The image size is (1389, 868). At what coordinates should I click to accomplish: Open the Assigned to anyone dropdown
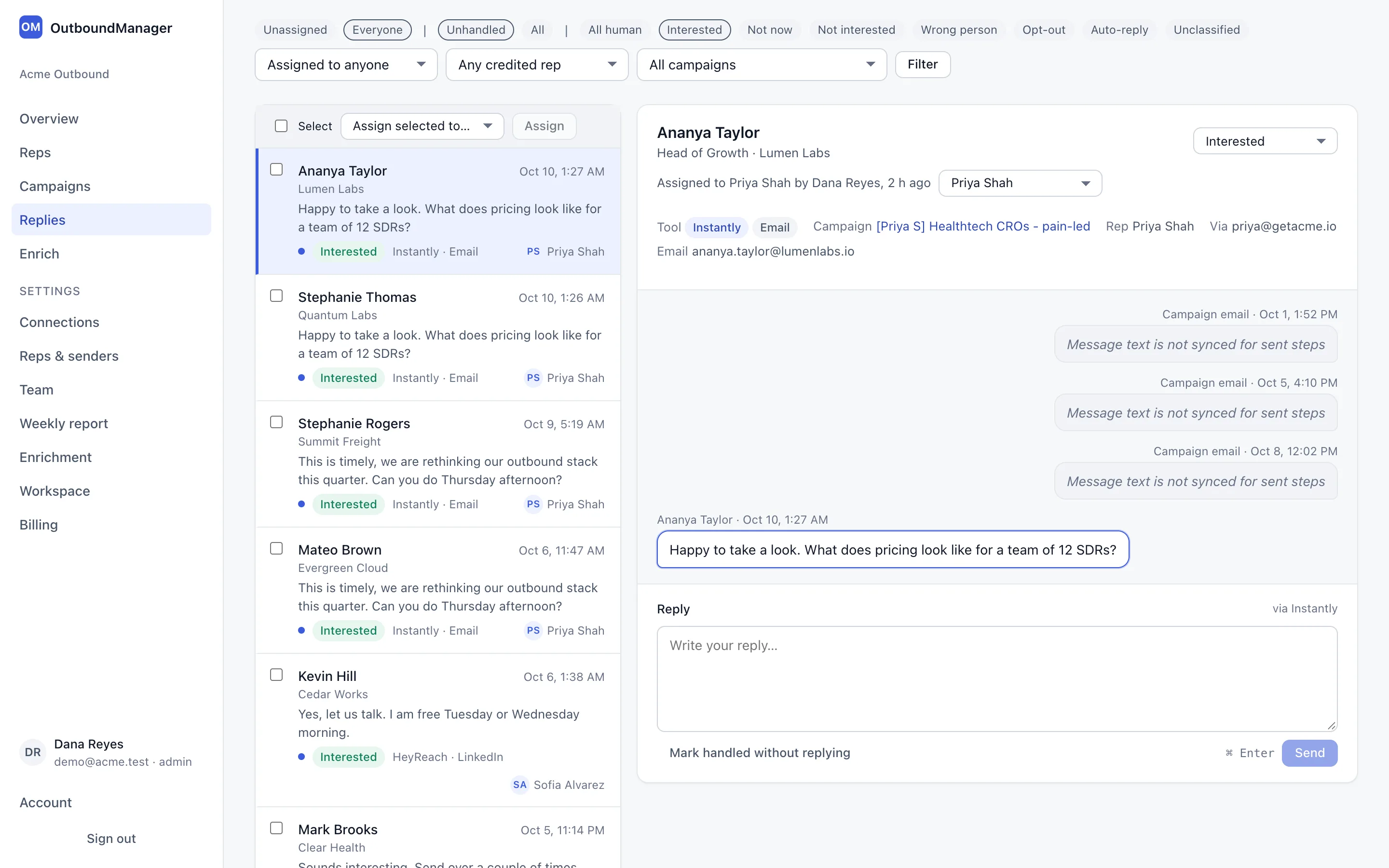(x=346, y=64)
